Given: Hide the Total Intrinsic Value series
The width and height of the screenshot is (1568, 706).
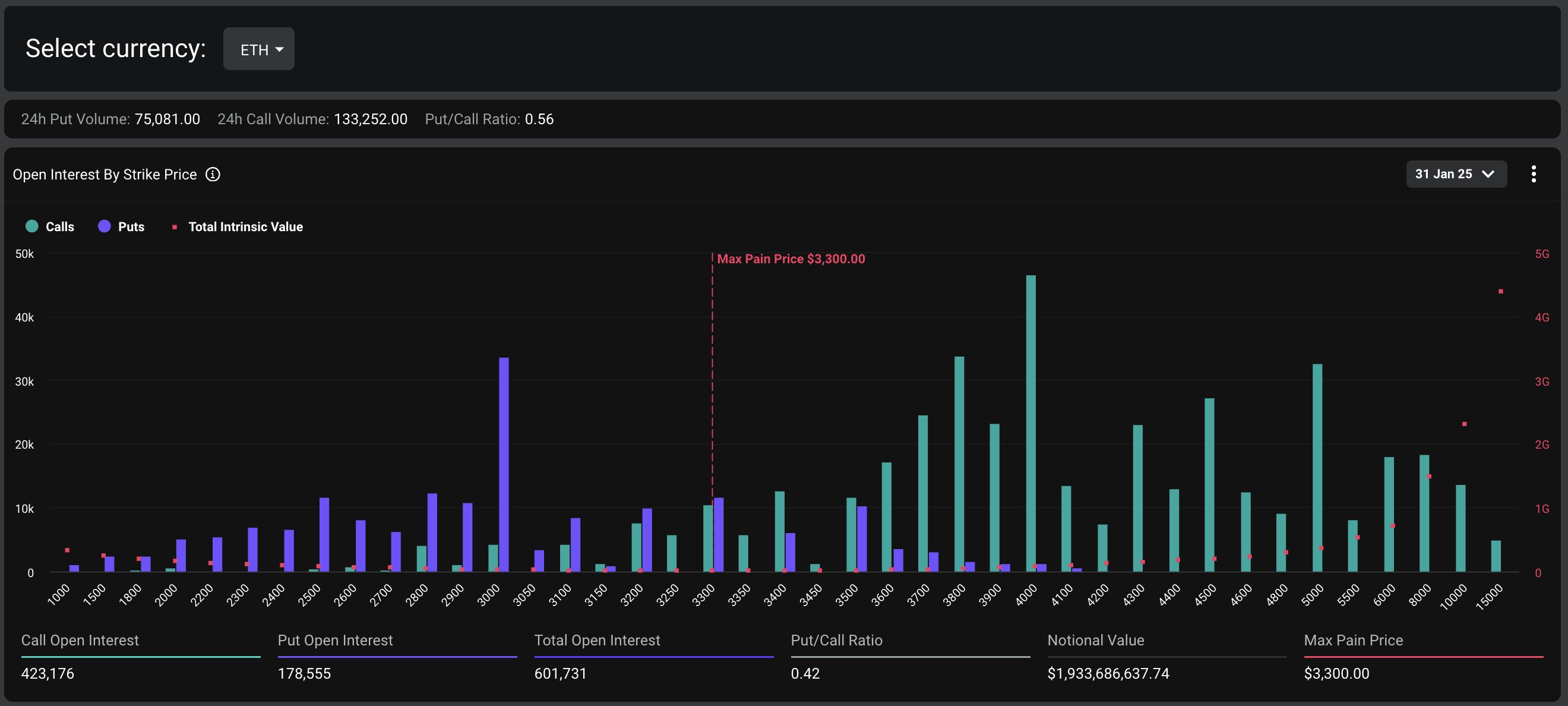Looking at the screenshot, I should (245, 226).
